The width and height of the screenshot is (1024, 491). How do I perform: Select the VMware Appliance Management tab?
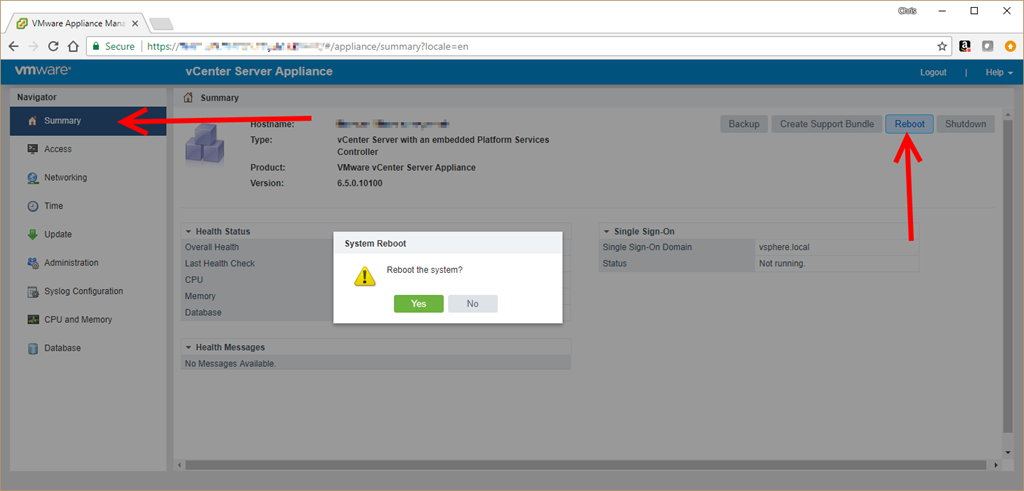pos(76,23)
